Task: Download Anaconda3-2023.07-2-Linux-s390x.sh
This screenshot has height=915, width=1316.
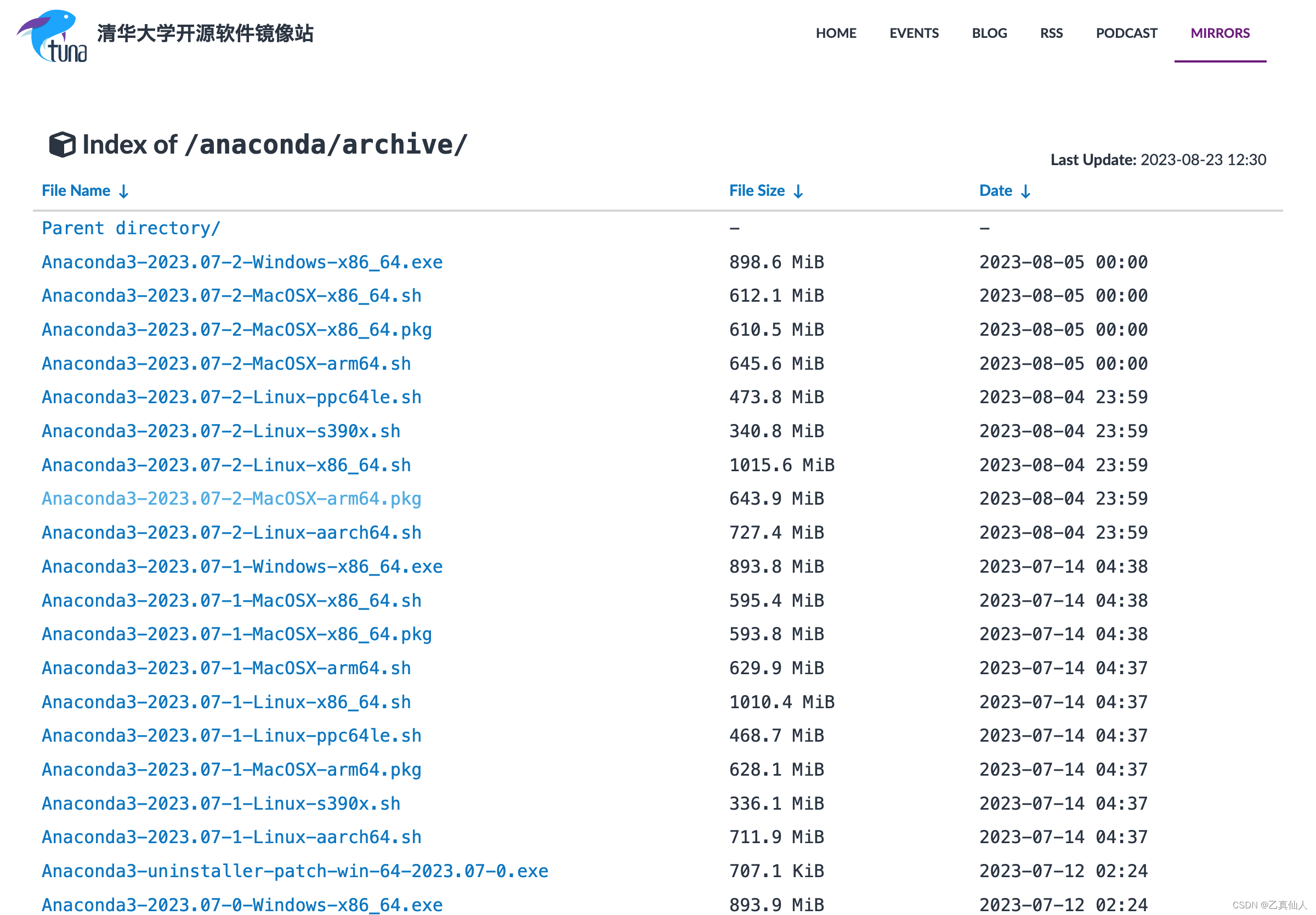Action: pos(221,431)
